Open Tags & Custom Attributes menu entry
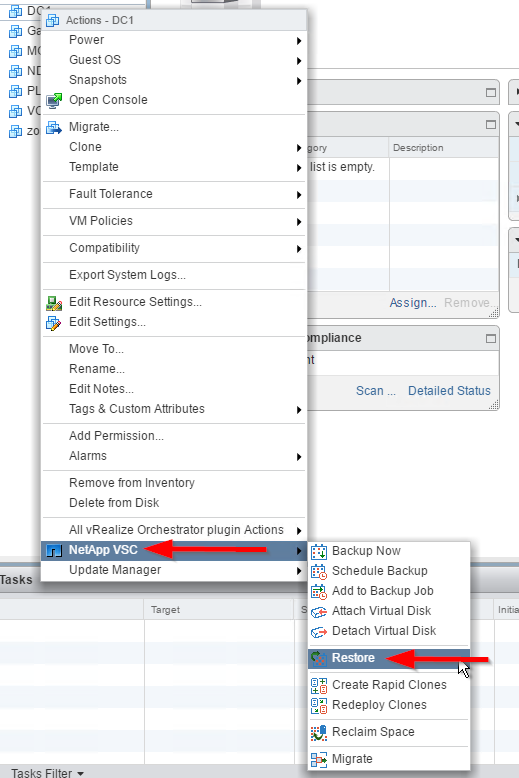The width and height of the screenshot is (519, 778). (174, 409)
